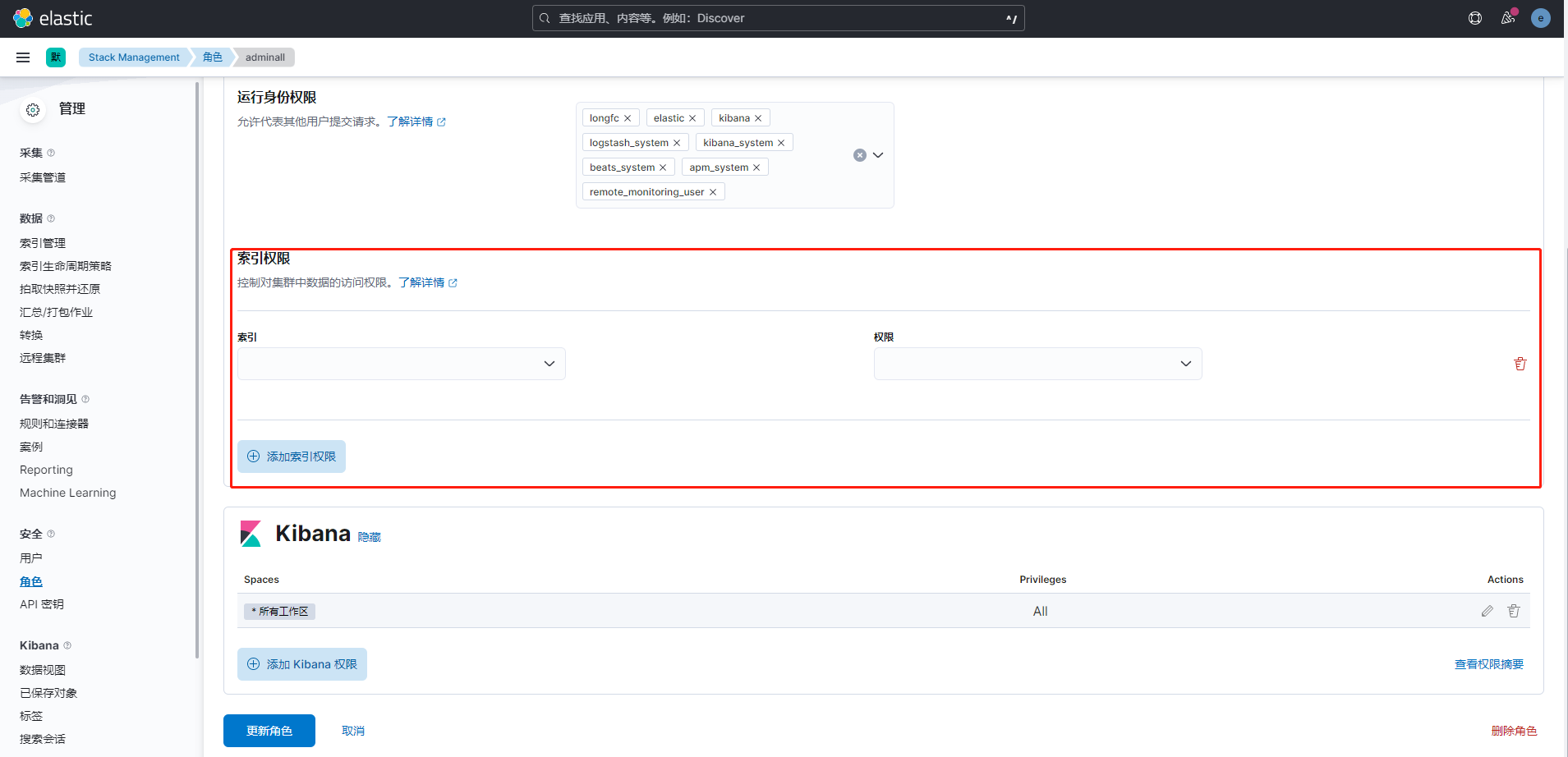Click the All privilege value
This screenshot has height=757, width=1568.
point(1041,611)
